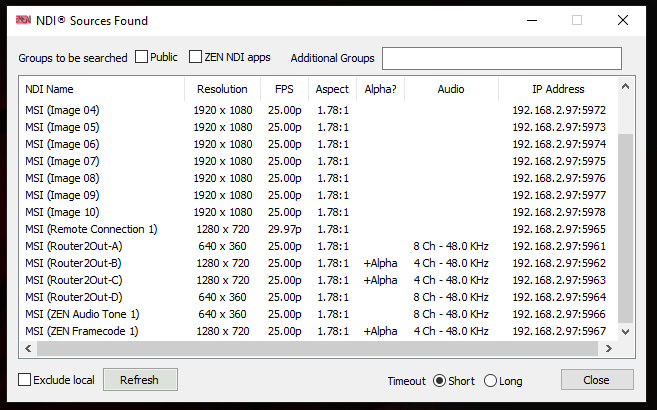Select the MSI (Image 04) row
The height and width of the screenshot is (410, 657).
[316, 110]
